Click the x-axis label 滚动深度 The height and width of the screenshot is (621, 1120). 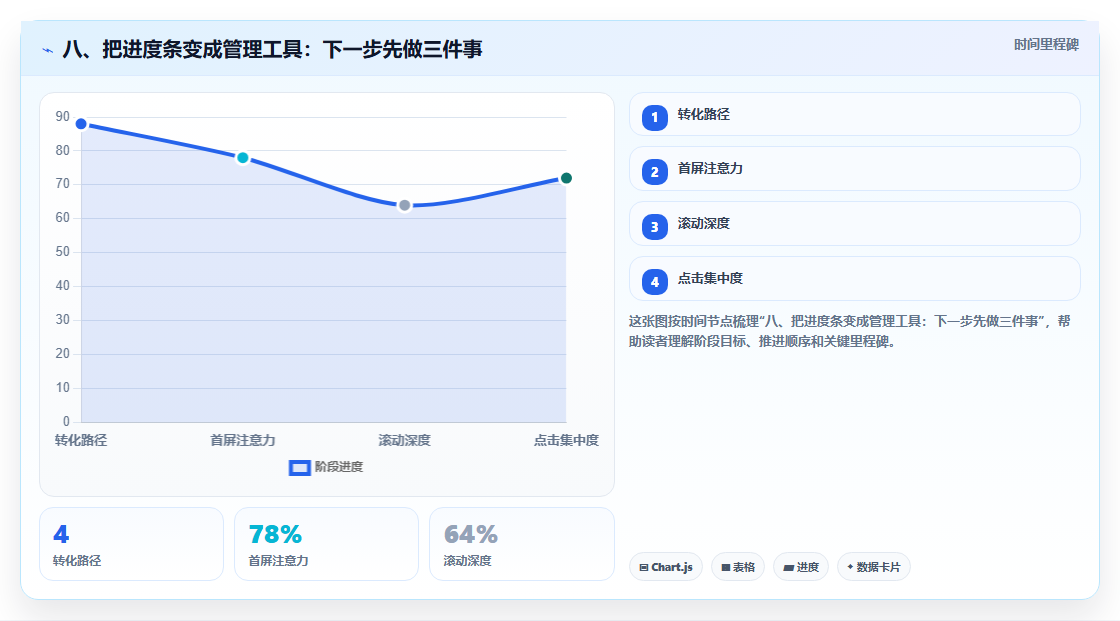pos(404,440)
